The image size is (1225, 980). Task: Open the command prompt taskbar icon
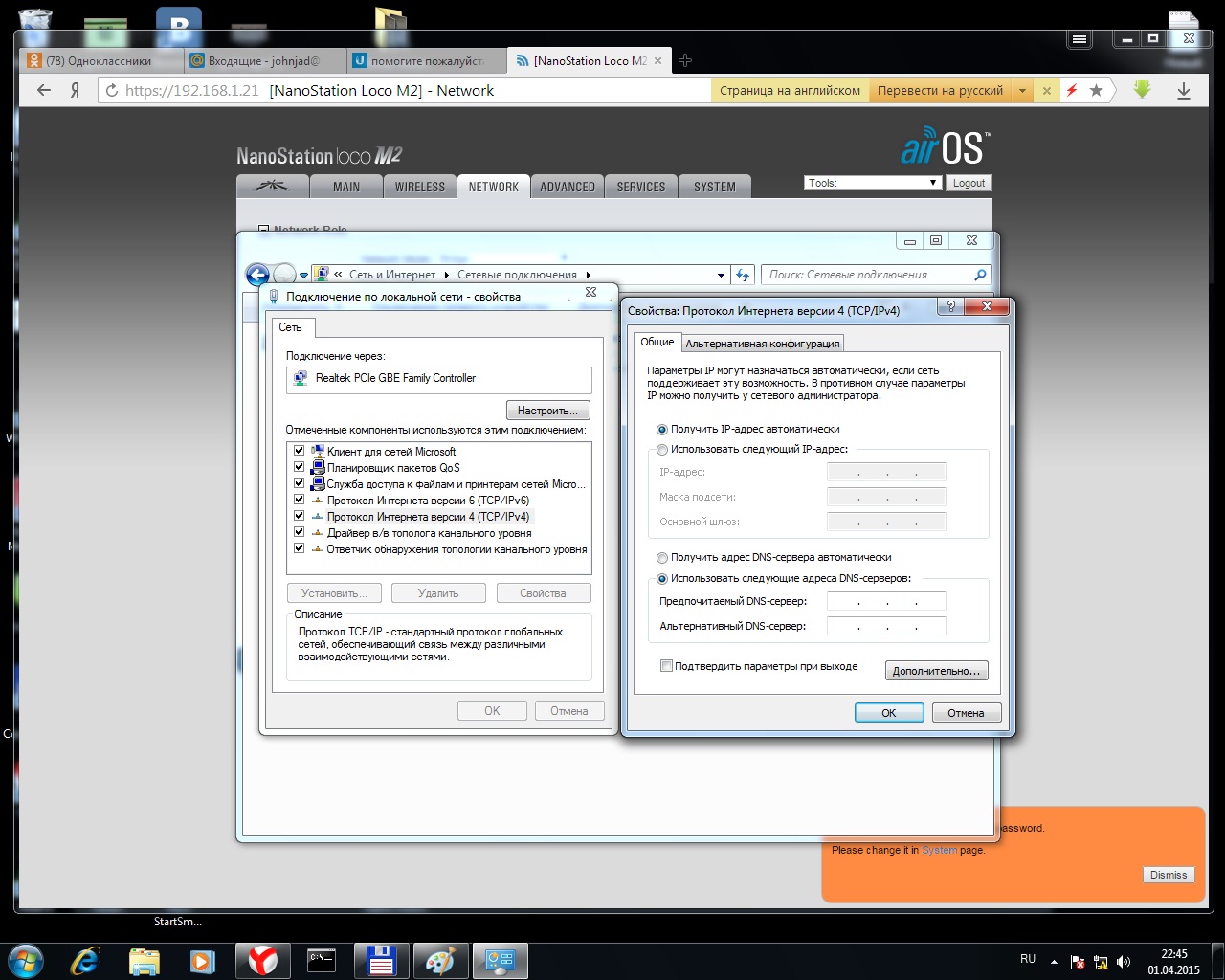click(x=322, y=960)
